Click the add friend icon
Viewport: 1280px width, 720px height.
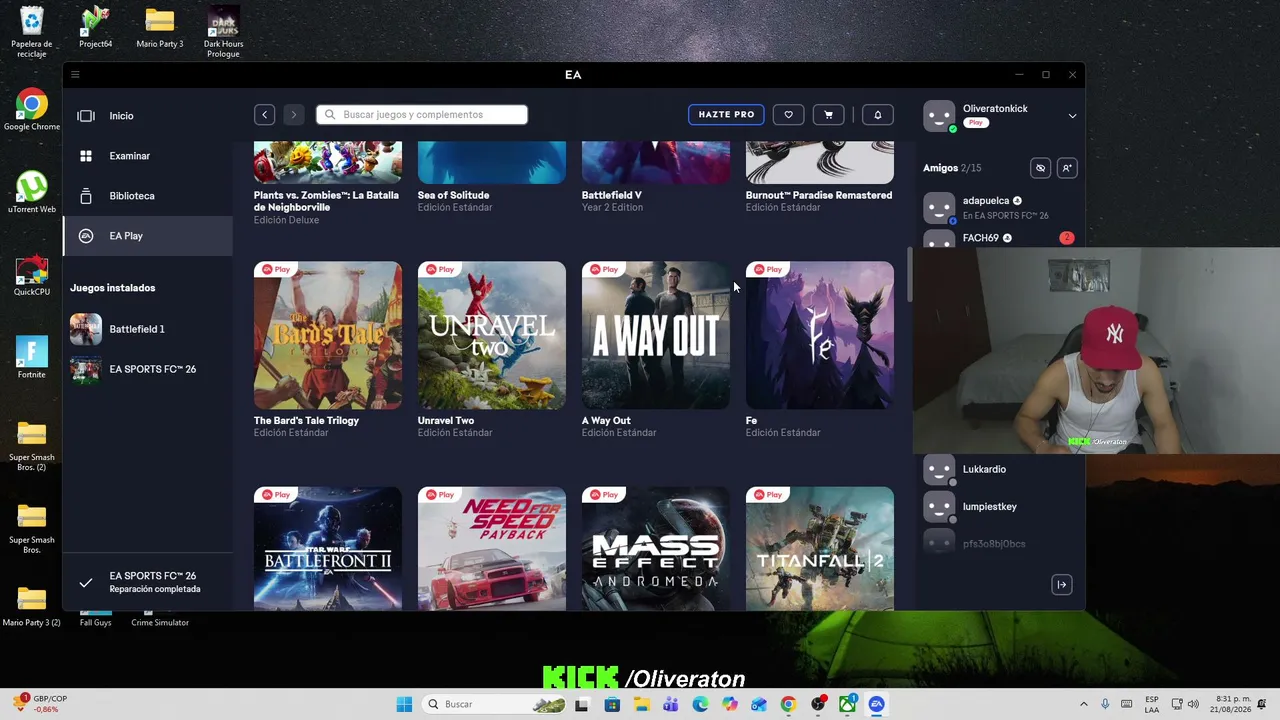[1067, 168]
